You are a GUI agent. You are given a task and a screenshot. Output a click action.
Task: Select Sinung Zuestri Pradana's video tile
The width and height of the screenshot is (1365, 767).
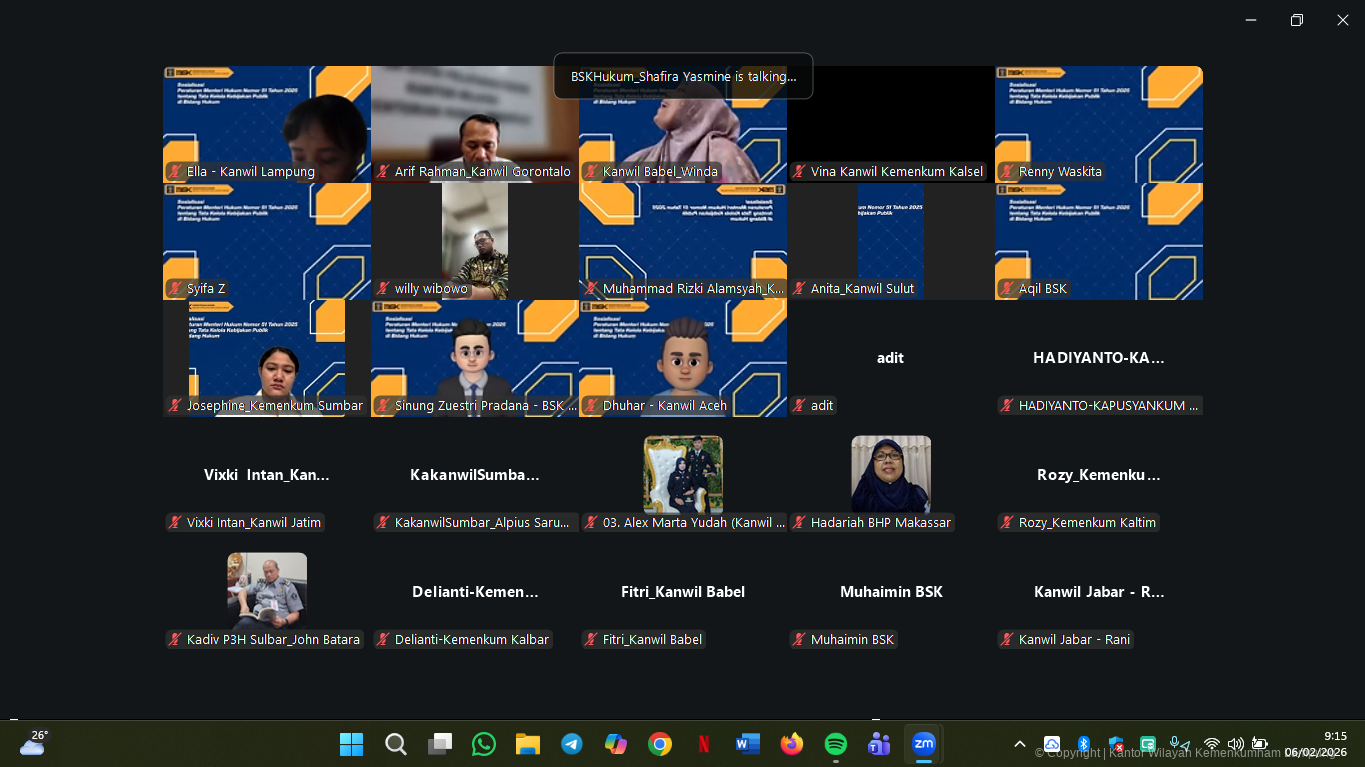point(475,360)
